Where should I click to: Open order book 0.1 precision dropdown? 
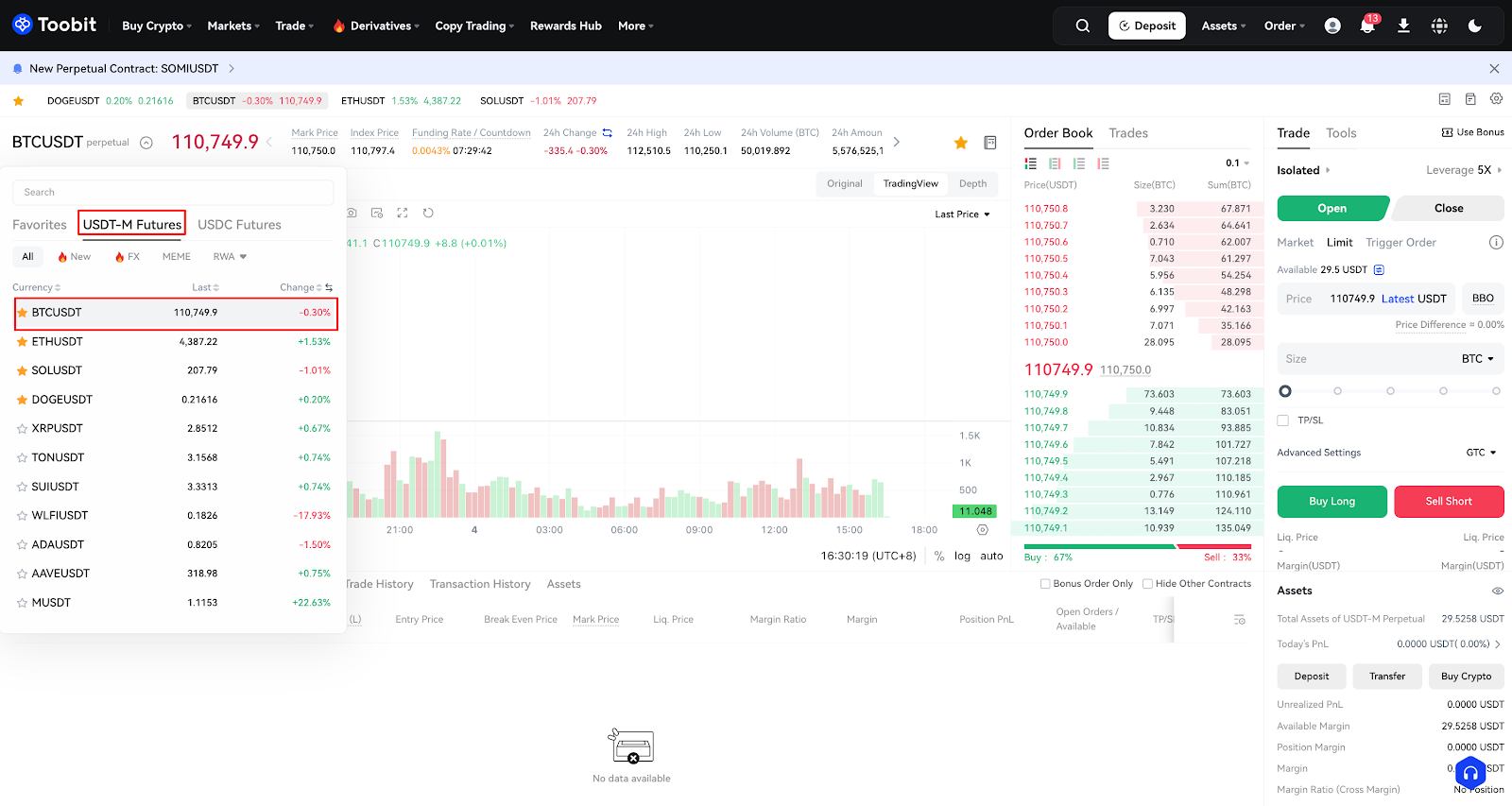(1237, 163)
